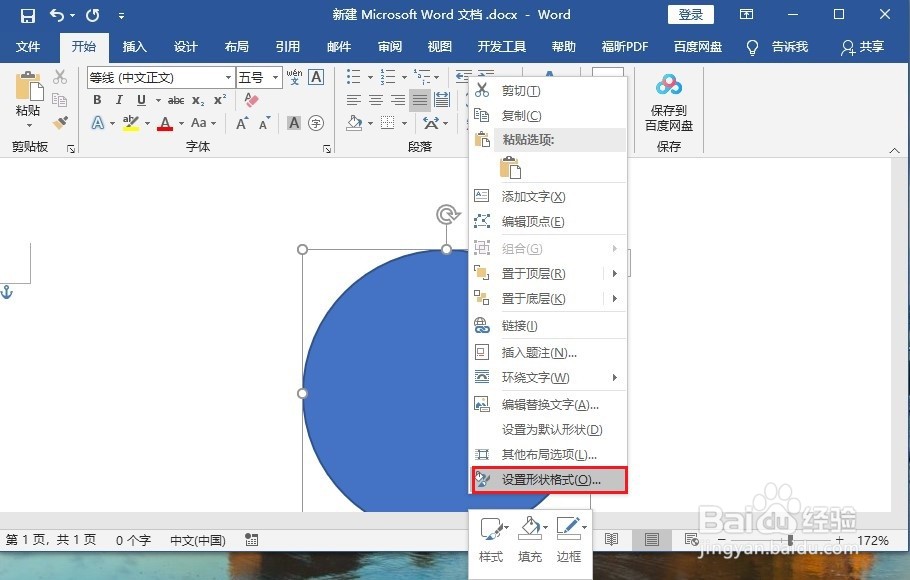
Task: Switch to the 插入 (Insert) ribbon tab
Action: pos(134,46)
